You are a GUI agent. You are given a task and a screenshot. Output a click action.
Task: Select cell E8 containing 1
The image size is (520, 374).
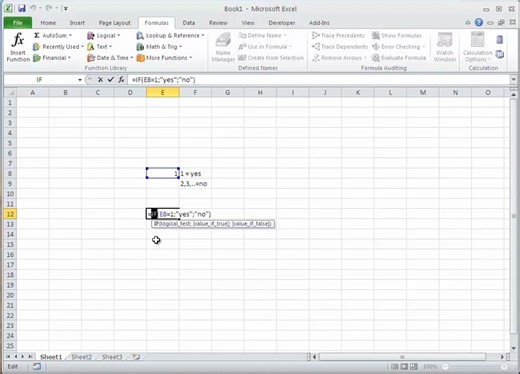(x=163, y=173)
